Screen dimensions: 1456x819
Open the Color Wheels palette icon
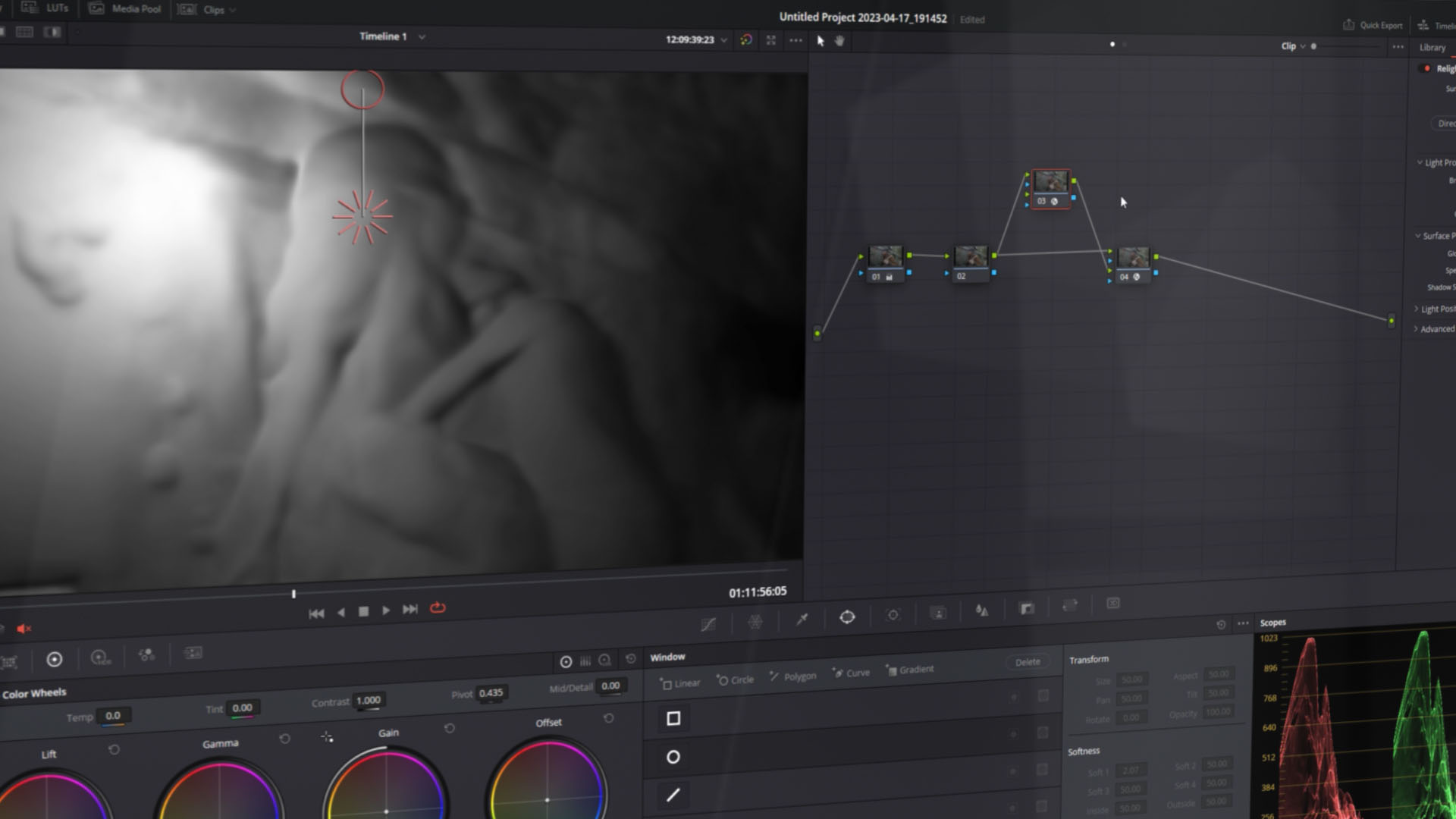(55, 660)
